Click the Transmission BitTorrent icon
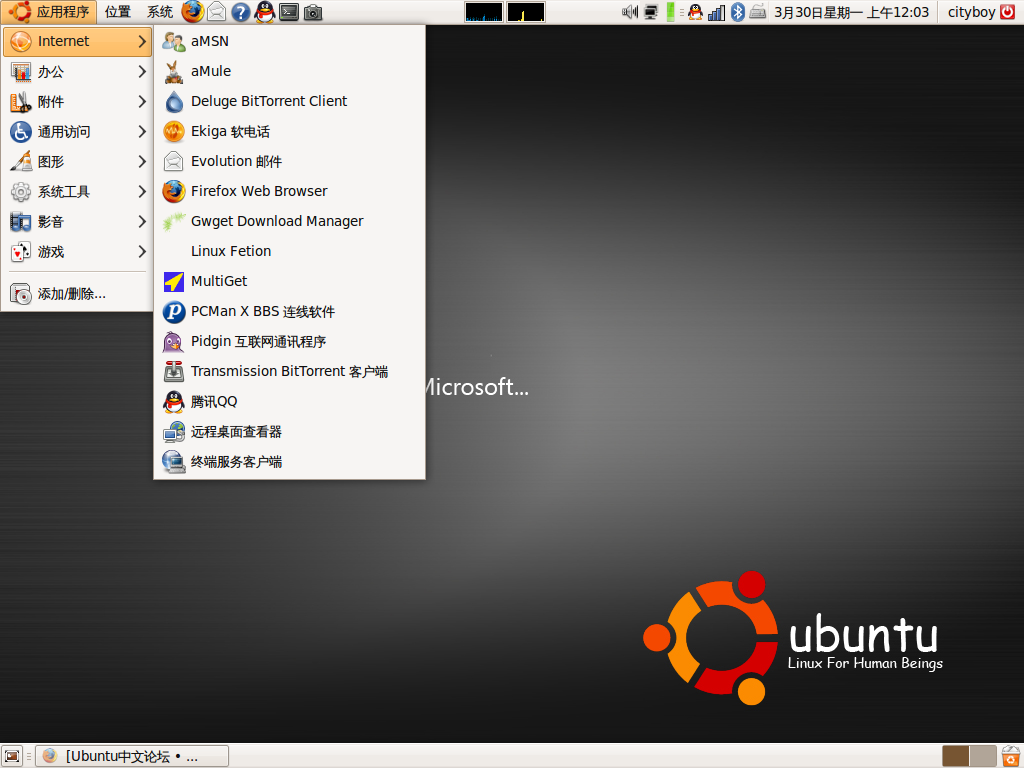 (x=174, y=372)
